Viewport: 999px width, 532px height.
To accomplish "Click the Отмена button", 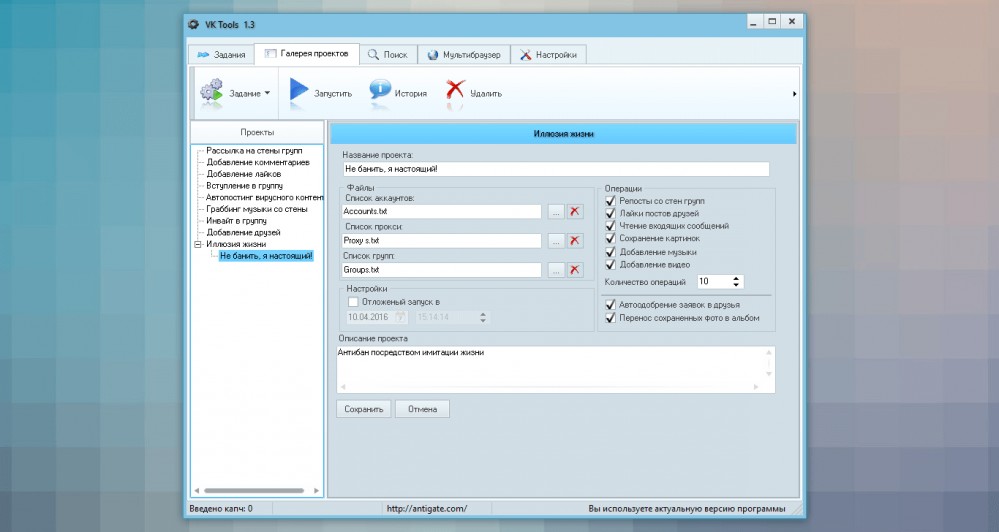I will pos(422,409).
